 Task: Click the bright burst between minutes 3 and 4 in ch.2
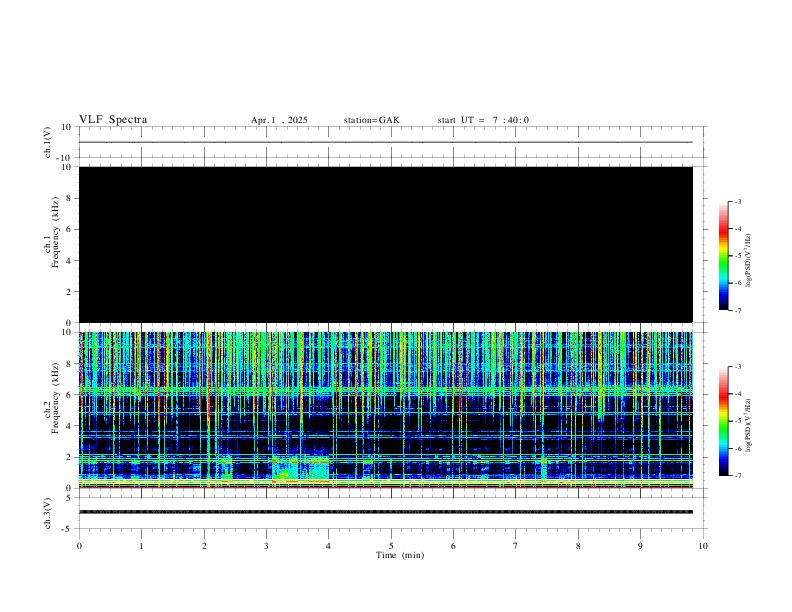tap(301, 467)
